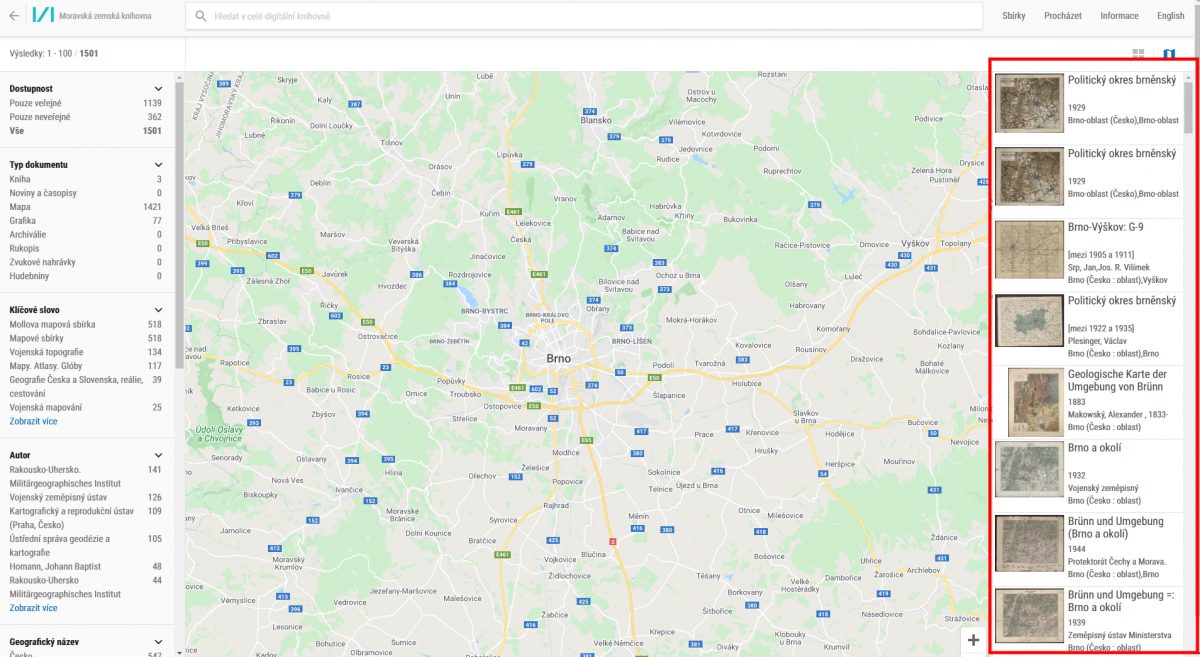
Task: Open the Brno-Výškov: G-9 result title
Action: tap(1105, 227)
